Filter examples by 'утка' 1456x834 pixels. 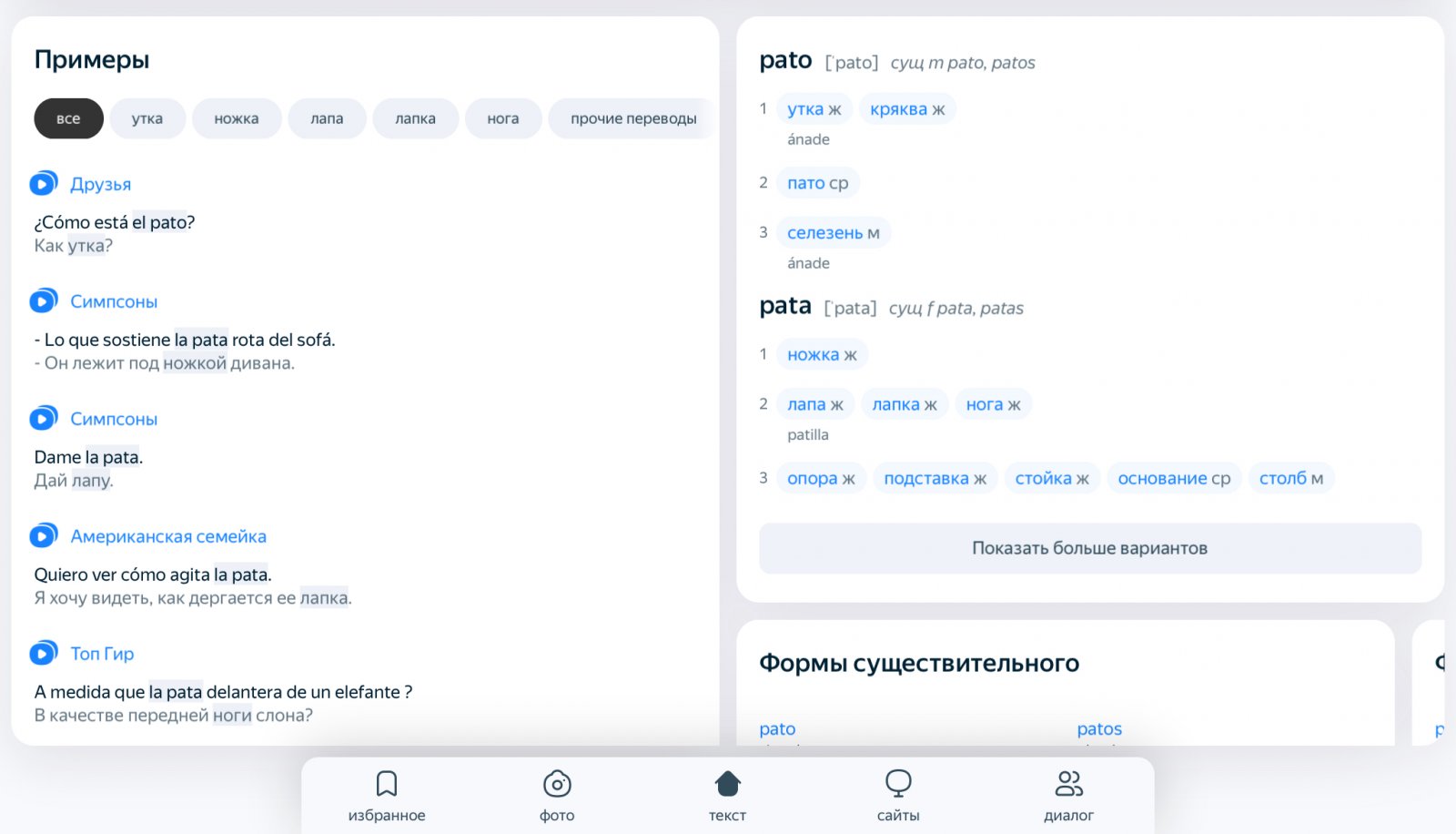click(147, 118)
